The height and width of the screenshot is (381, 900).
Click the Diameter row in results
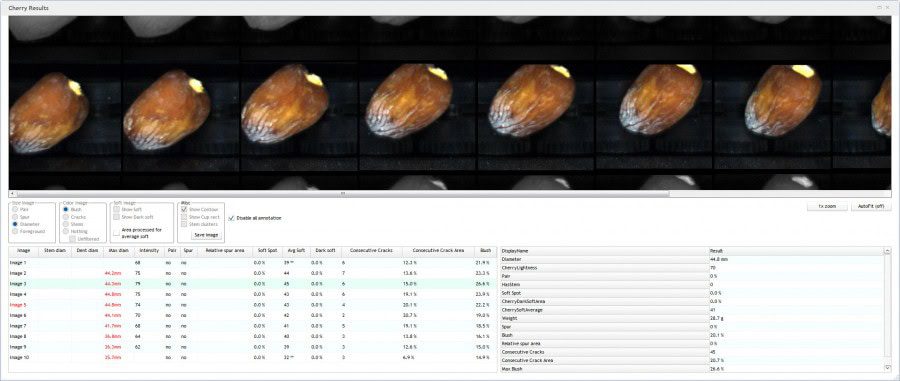[692, 259]
